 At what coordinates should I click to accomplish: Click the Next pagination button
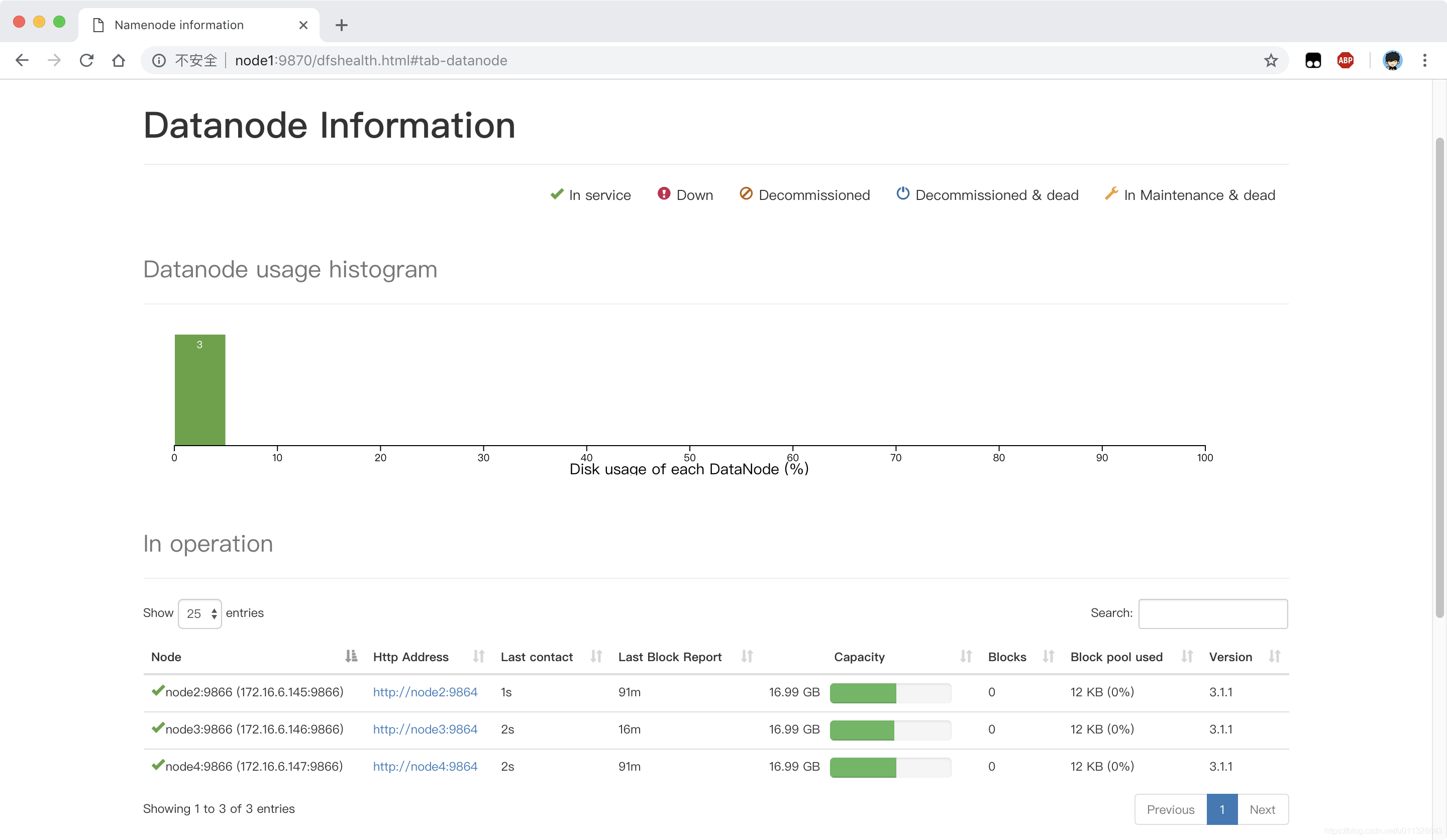click(1262, 809)
